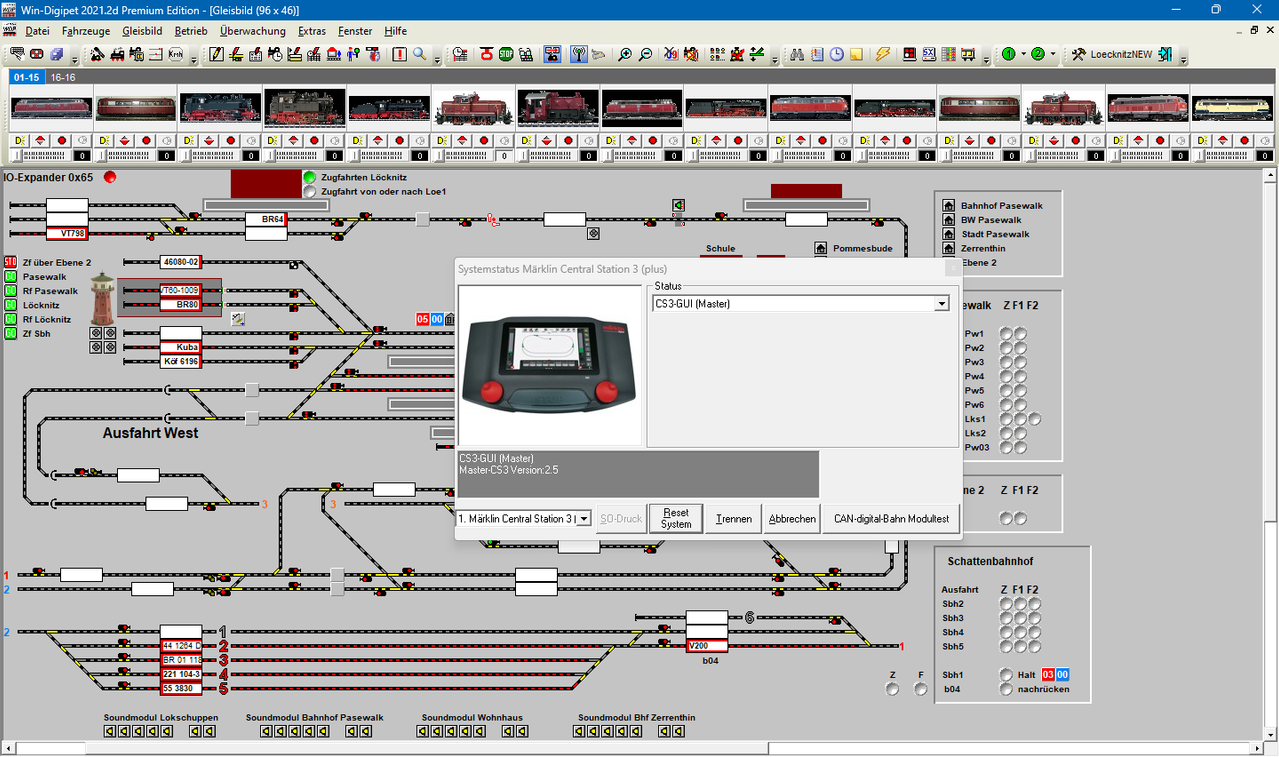This screenshot has width=1279, height=757.
Task: Click the notebook logbook toolbar icon
Action: [817, 54]
